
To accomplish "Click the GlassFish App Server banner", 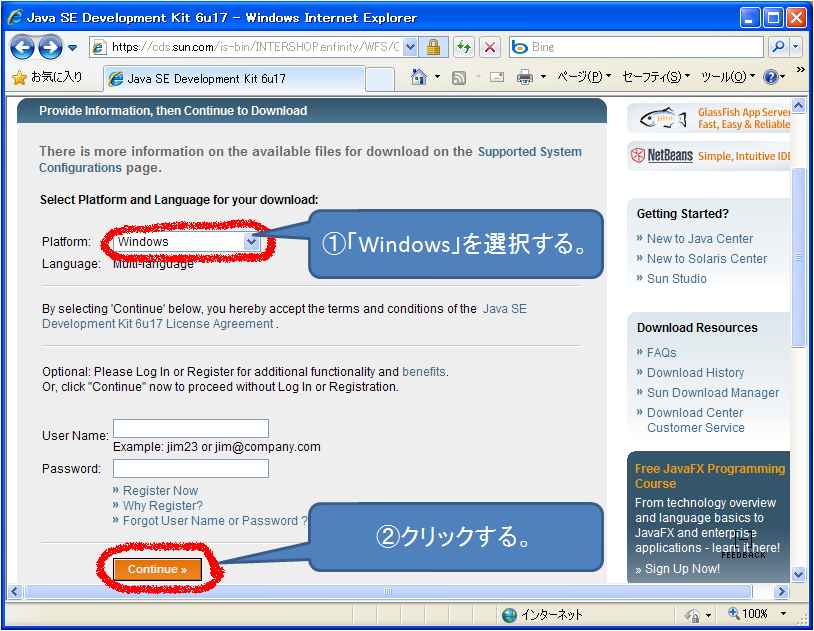I will click(x=709, y=118).
